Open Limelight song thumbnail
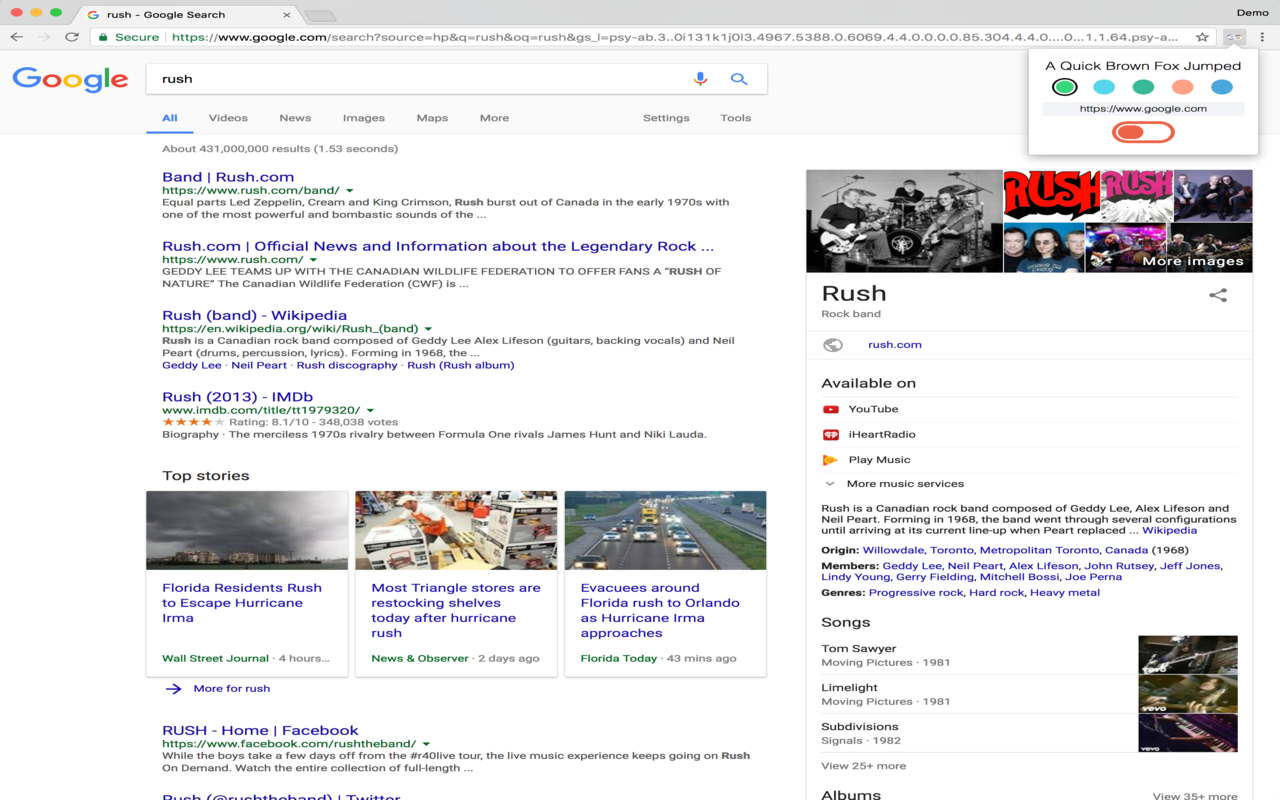1280x800 pixels. tap(1188, 694)
